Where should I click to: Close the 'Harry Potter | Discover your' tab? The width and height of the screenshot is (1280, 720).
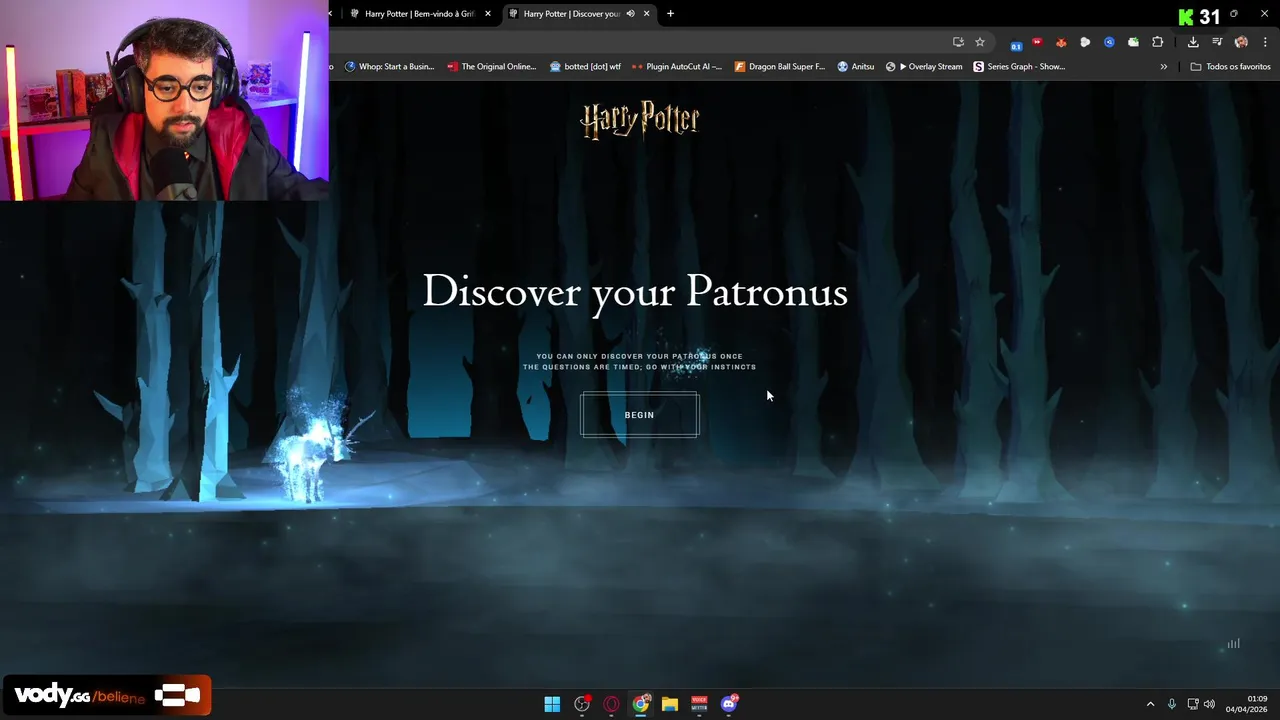(x=647, y=14)
